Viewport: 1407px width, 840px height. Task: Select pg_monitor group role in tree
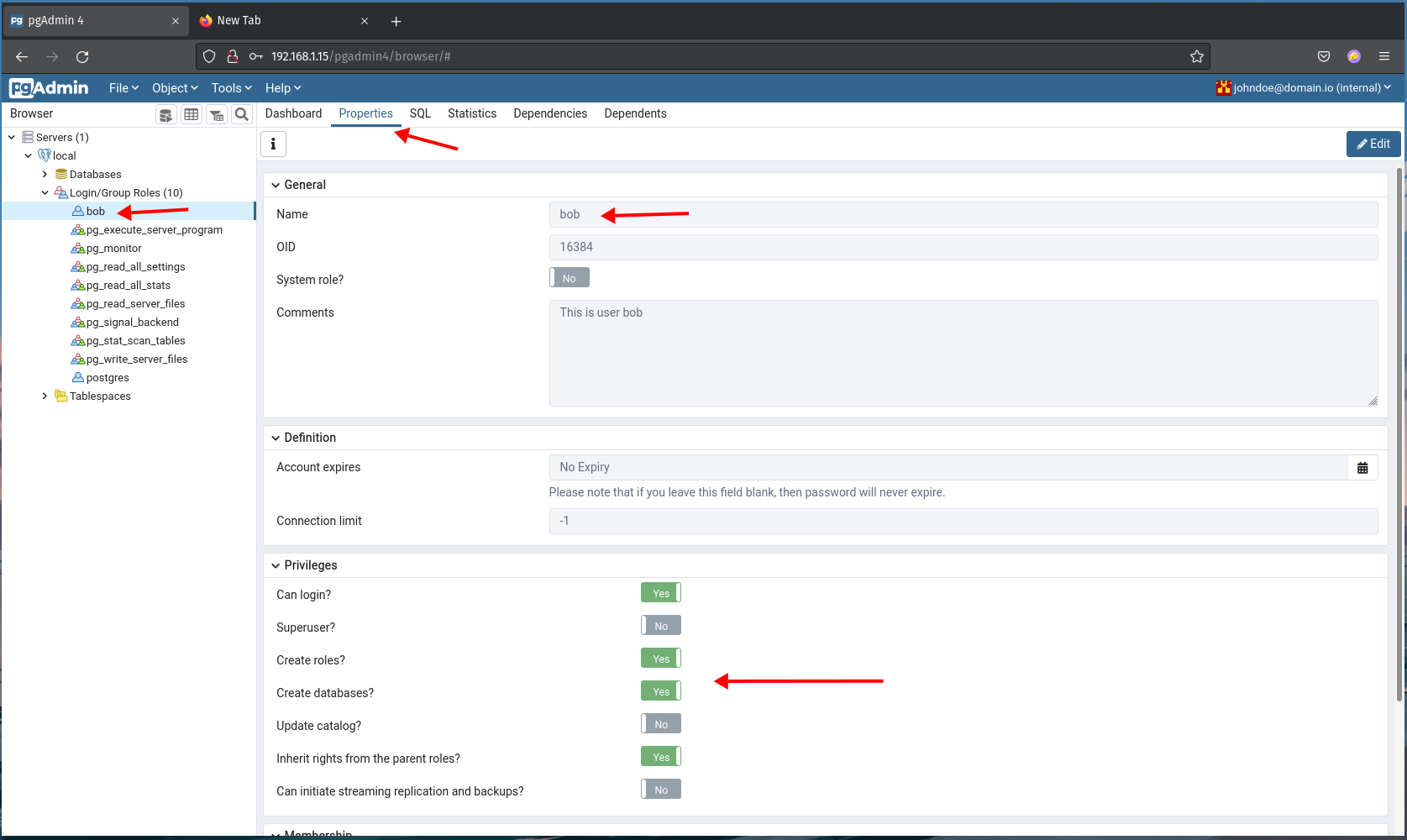[x=113, y=249]
